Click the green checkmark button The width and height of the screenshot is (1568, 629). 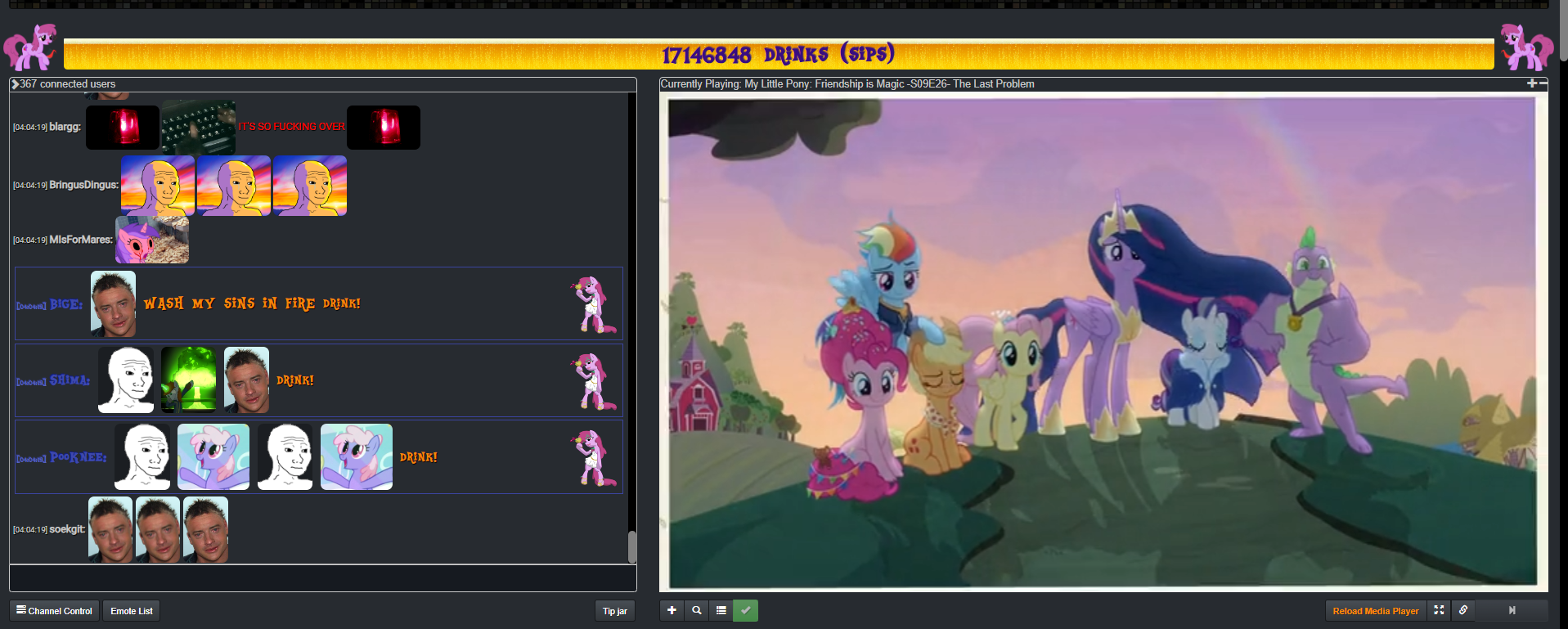point(745,610)
